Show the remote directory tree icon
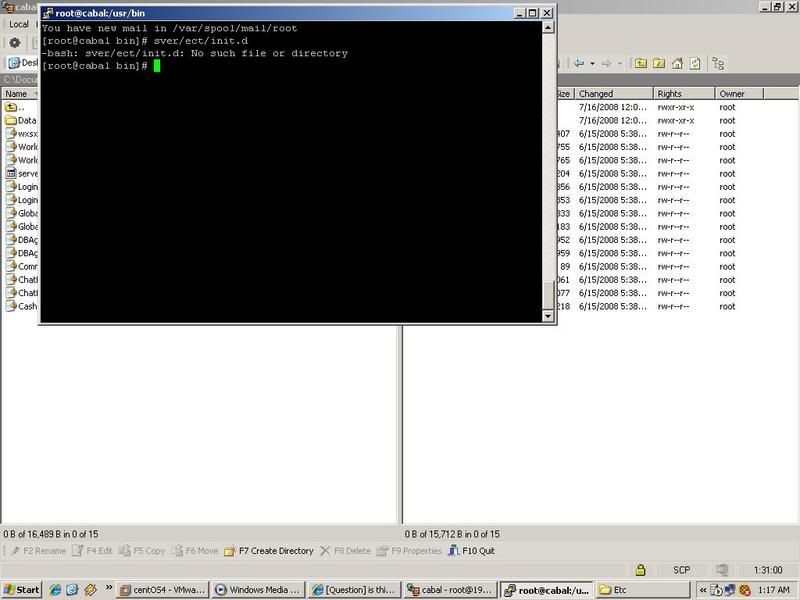 click(718, 63)
